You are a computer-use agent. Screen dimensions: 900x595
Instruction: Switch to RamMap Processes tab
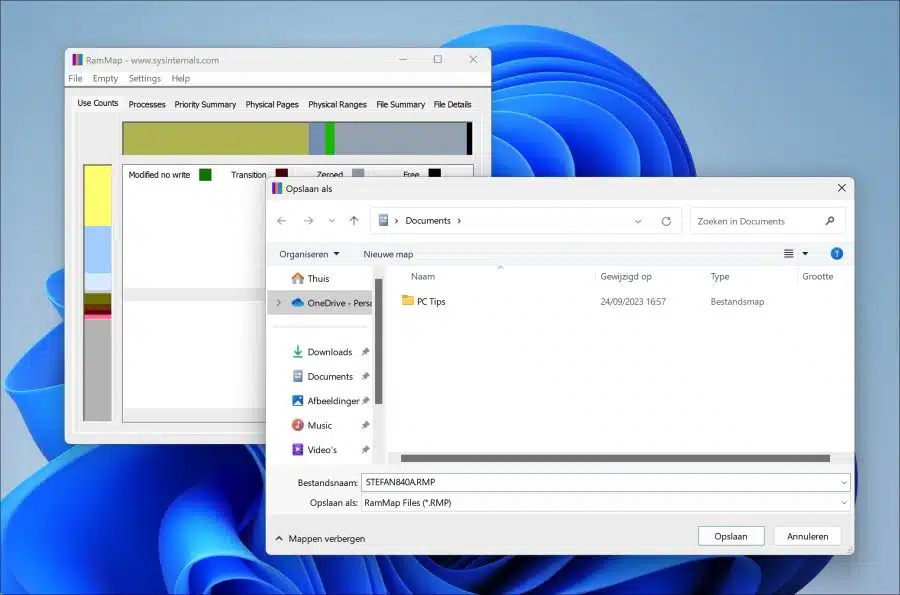pos(147,104)
